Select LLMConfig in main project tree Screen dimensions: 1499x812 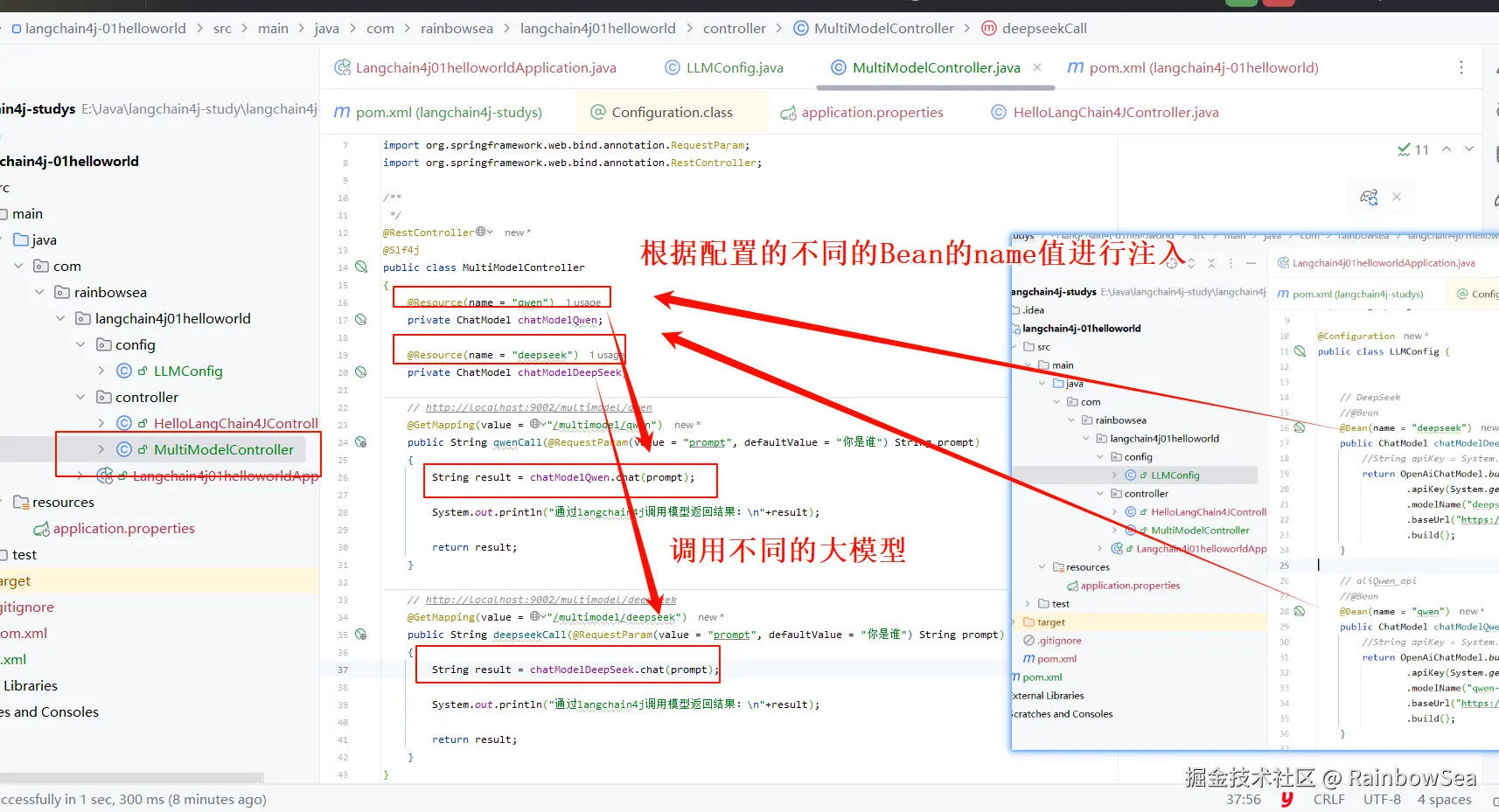point(188,371)
